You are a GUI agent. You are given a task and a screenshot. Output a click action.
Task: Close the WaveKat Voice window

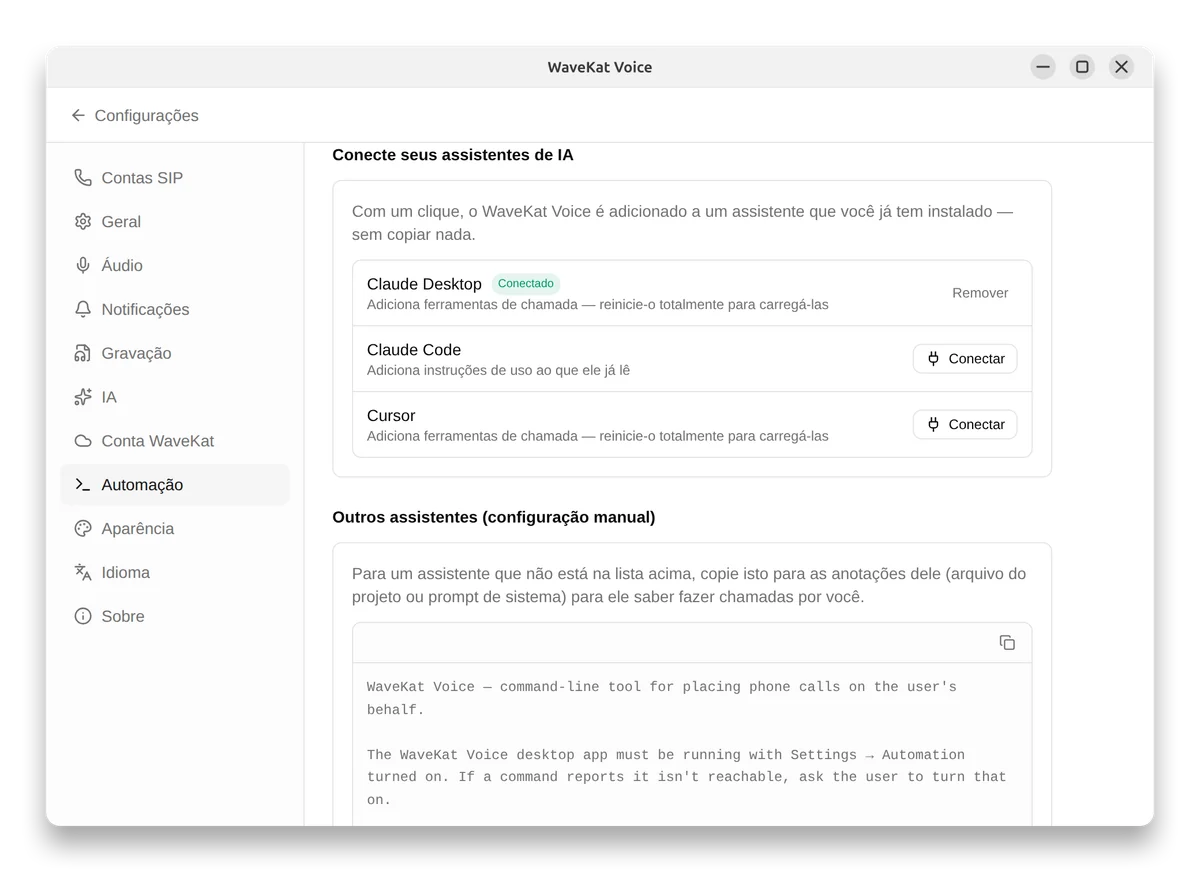[1121, 67]
